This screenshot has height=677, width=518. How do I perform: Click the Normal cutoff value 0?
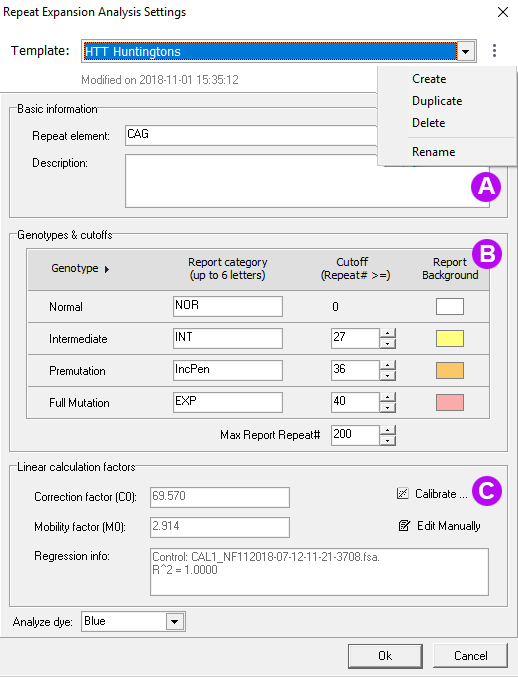click(335, 307)
